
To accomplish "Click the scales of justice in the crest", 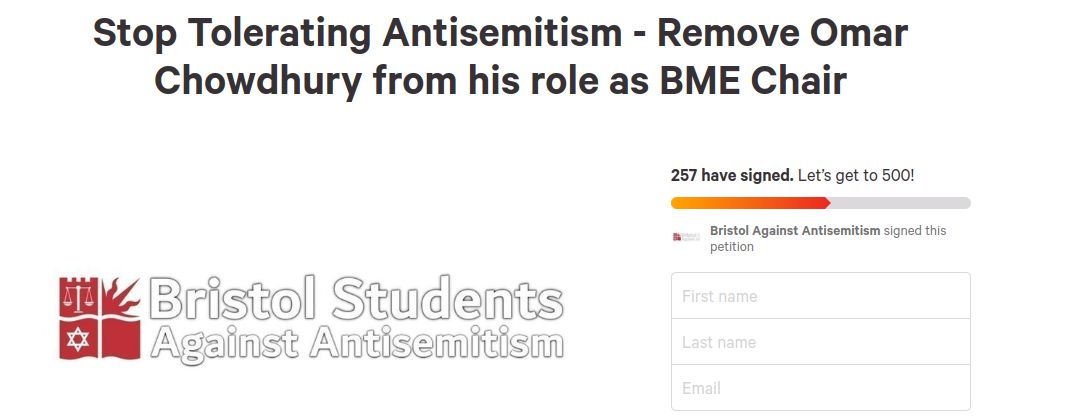I will 78,297.
